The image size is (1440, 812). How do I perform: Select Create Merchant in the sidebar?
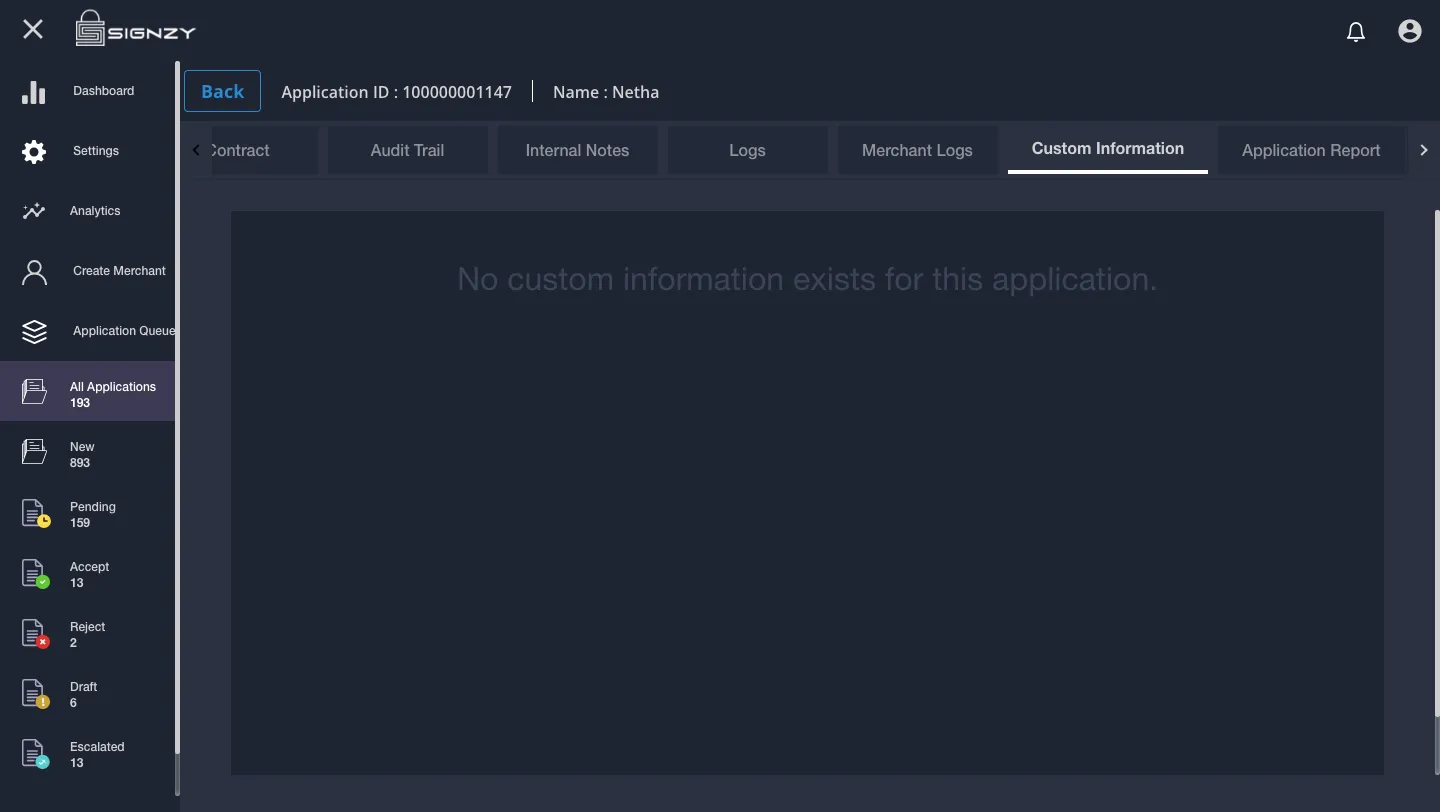87,271
